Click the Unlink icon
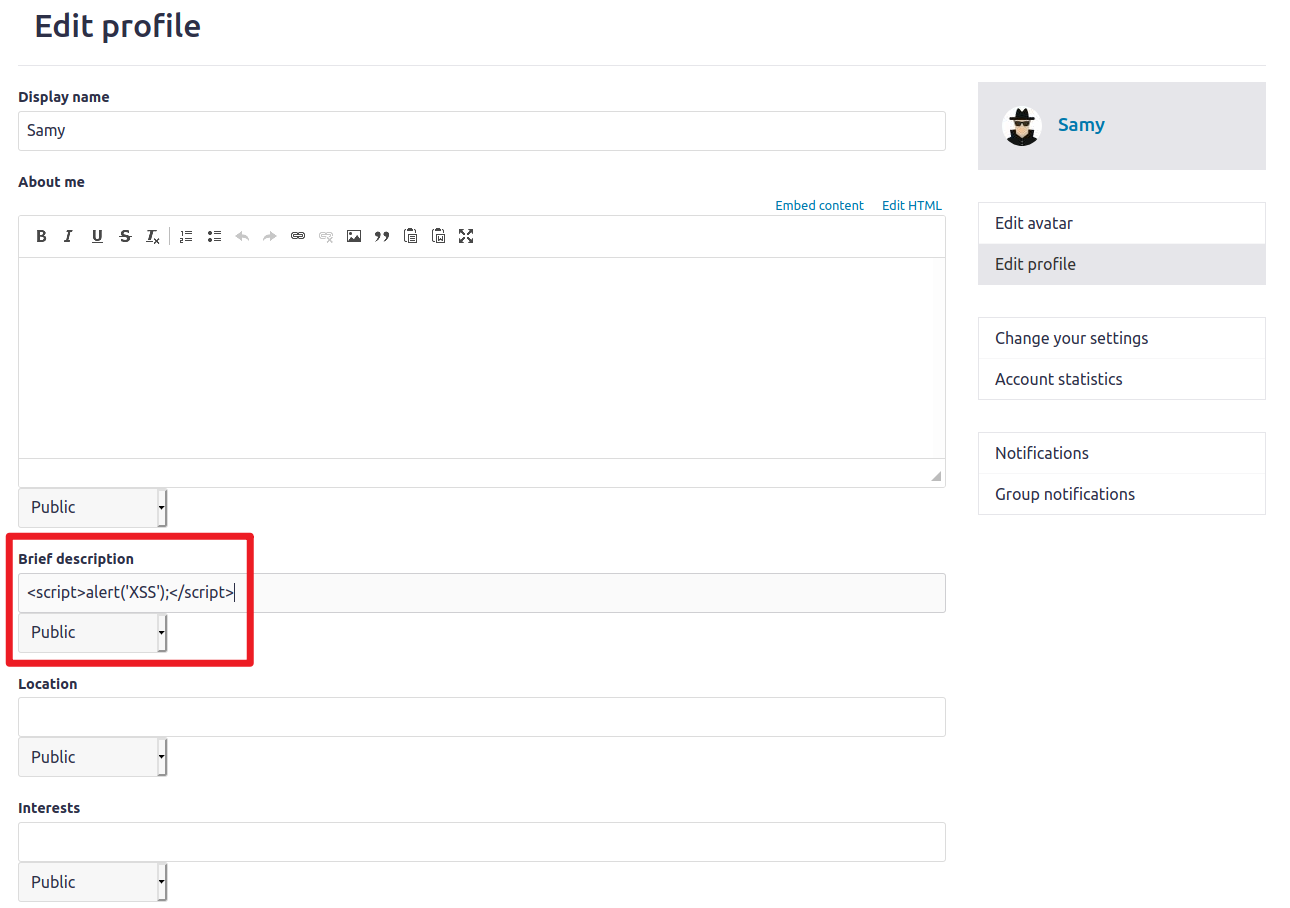This screenshot has height=908, width=1290. point(326,236)
